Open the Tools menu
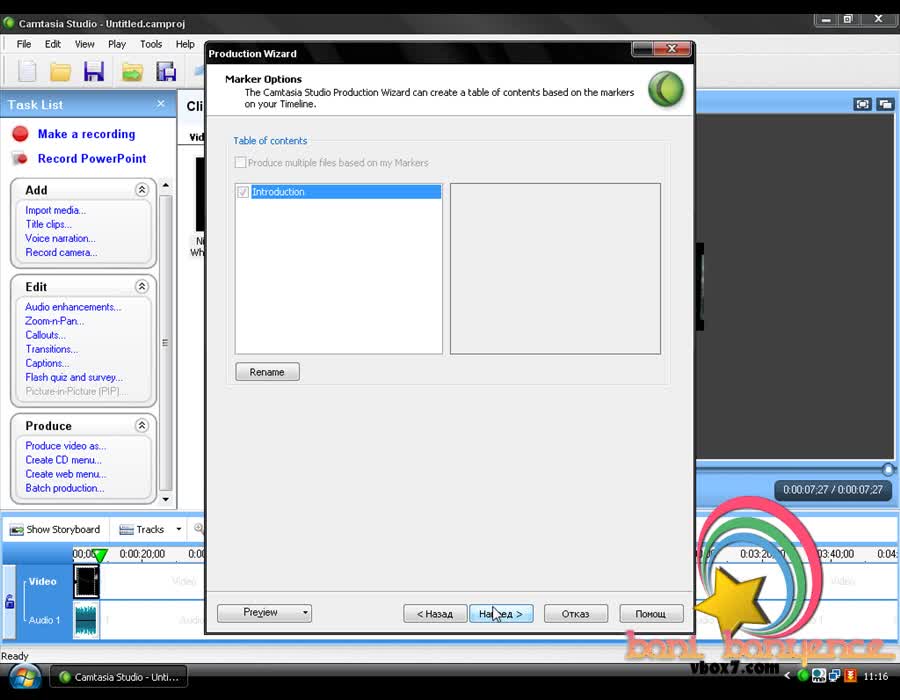This screenshot has width=900, height=700. 151,44
